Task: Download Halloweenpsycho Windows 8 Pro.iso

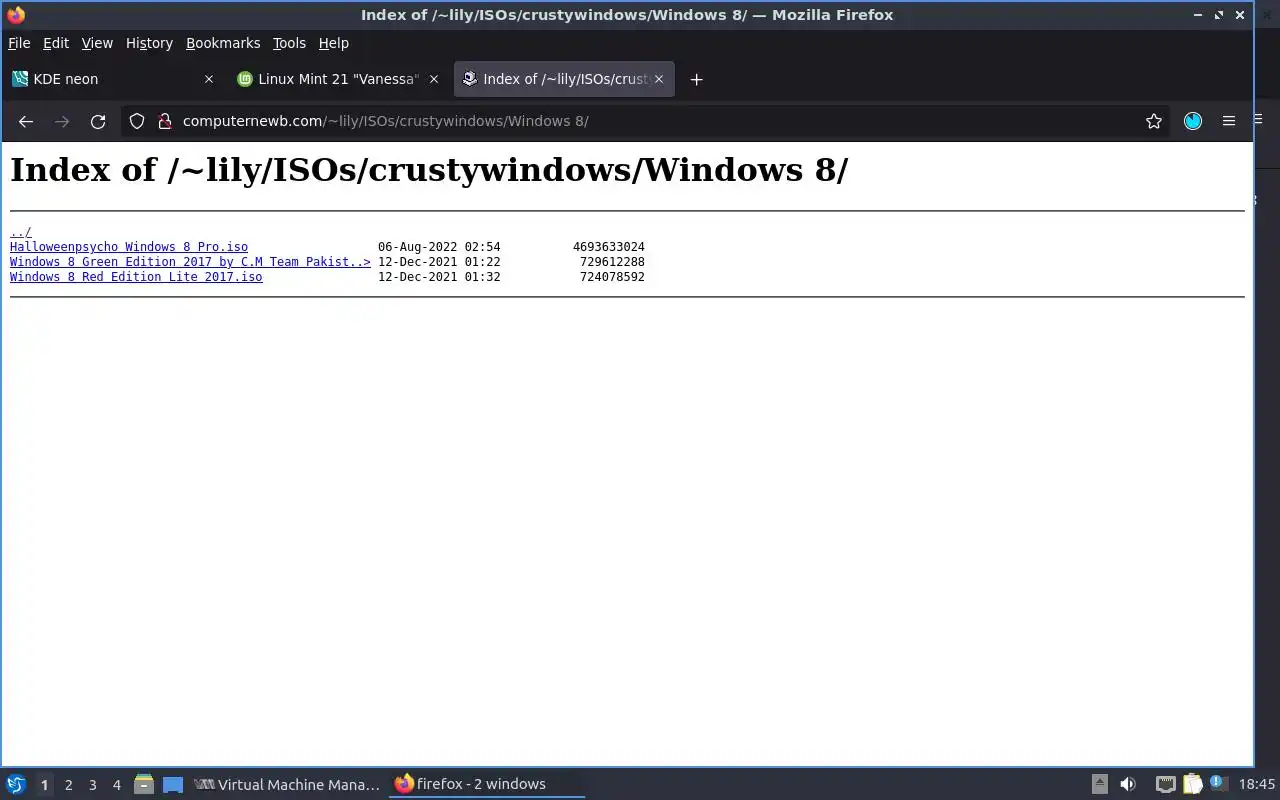Action: point(129,247)
